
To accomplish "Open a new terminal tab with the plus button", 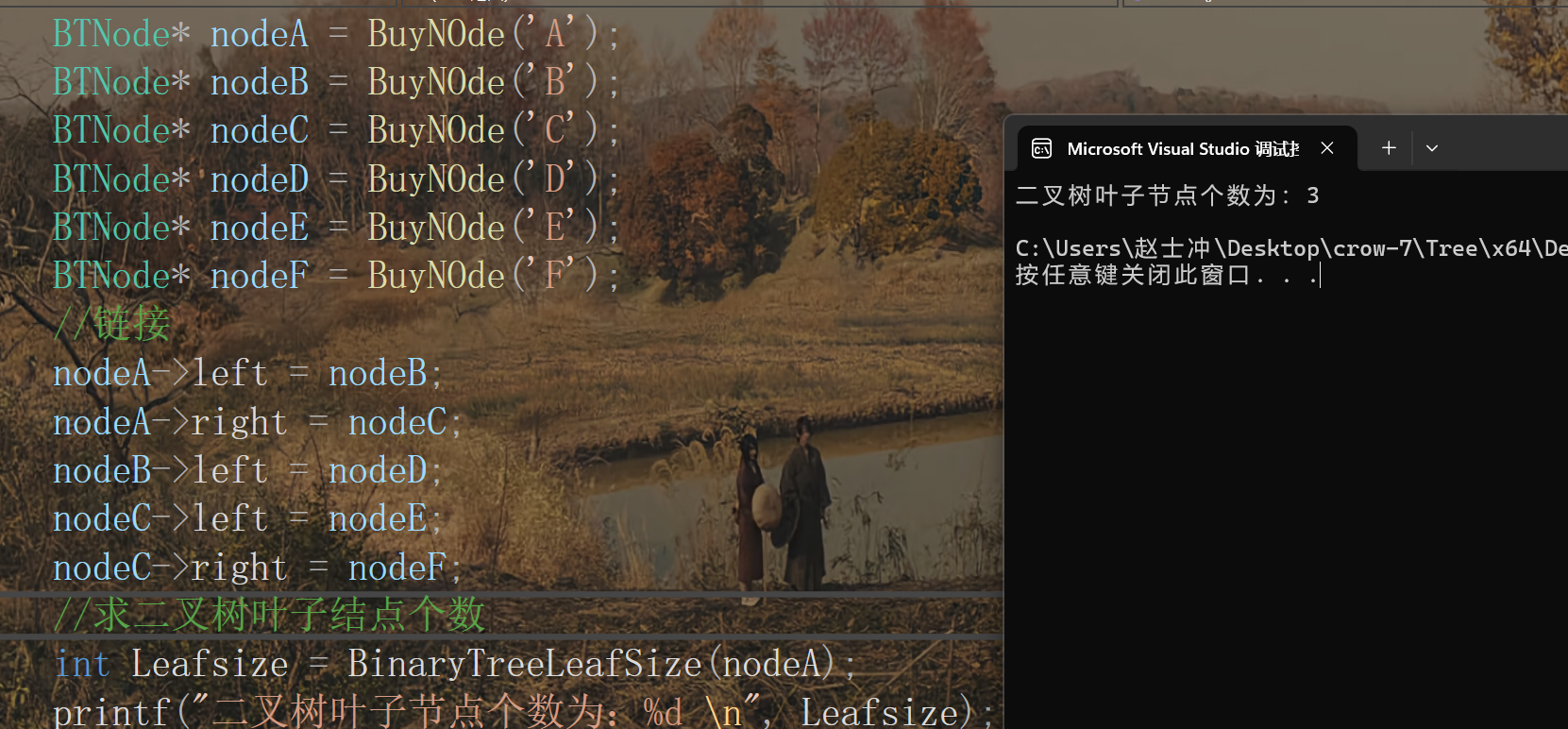I will point(1389,148).
